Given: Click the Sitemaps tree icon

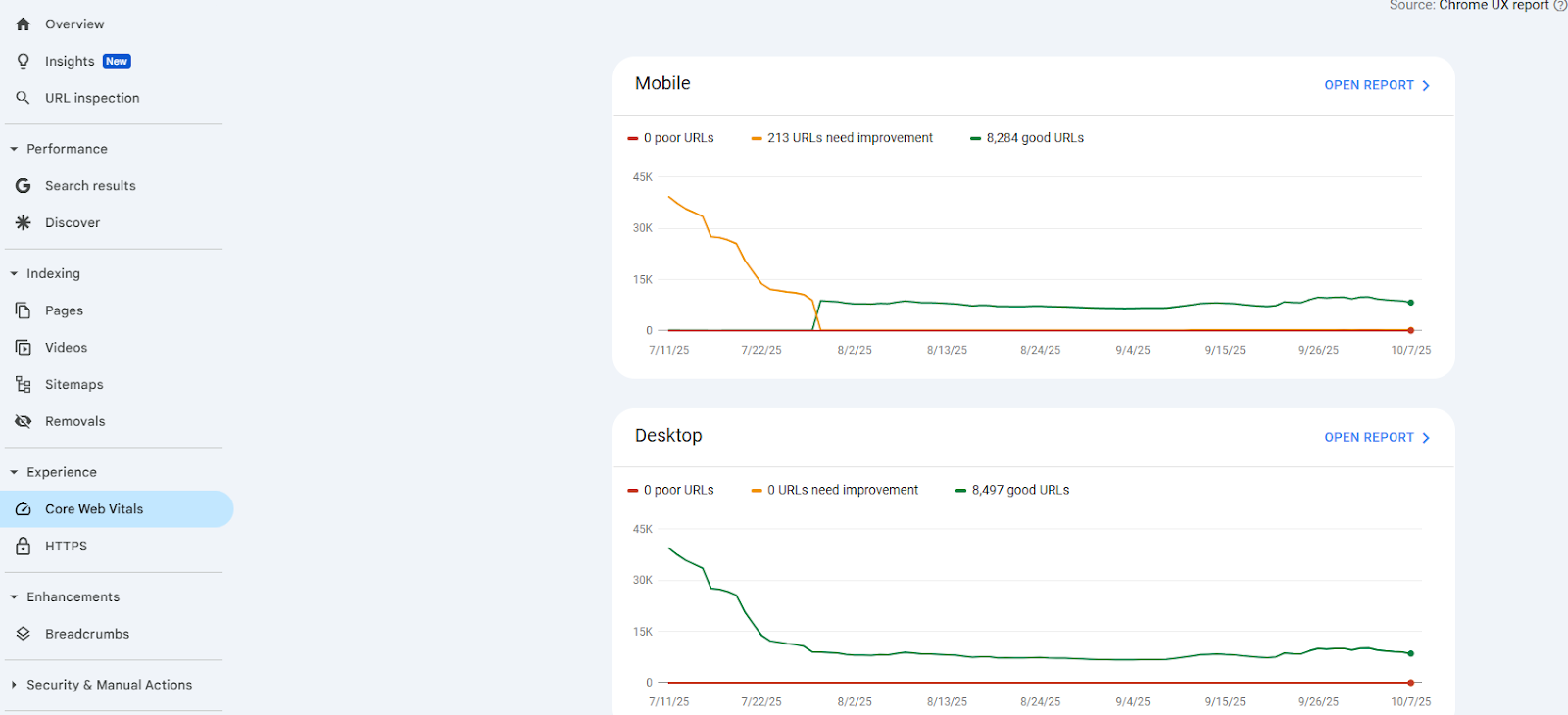Looking at the screenshot, I should point(24,385).
